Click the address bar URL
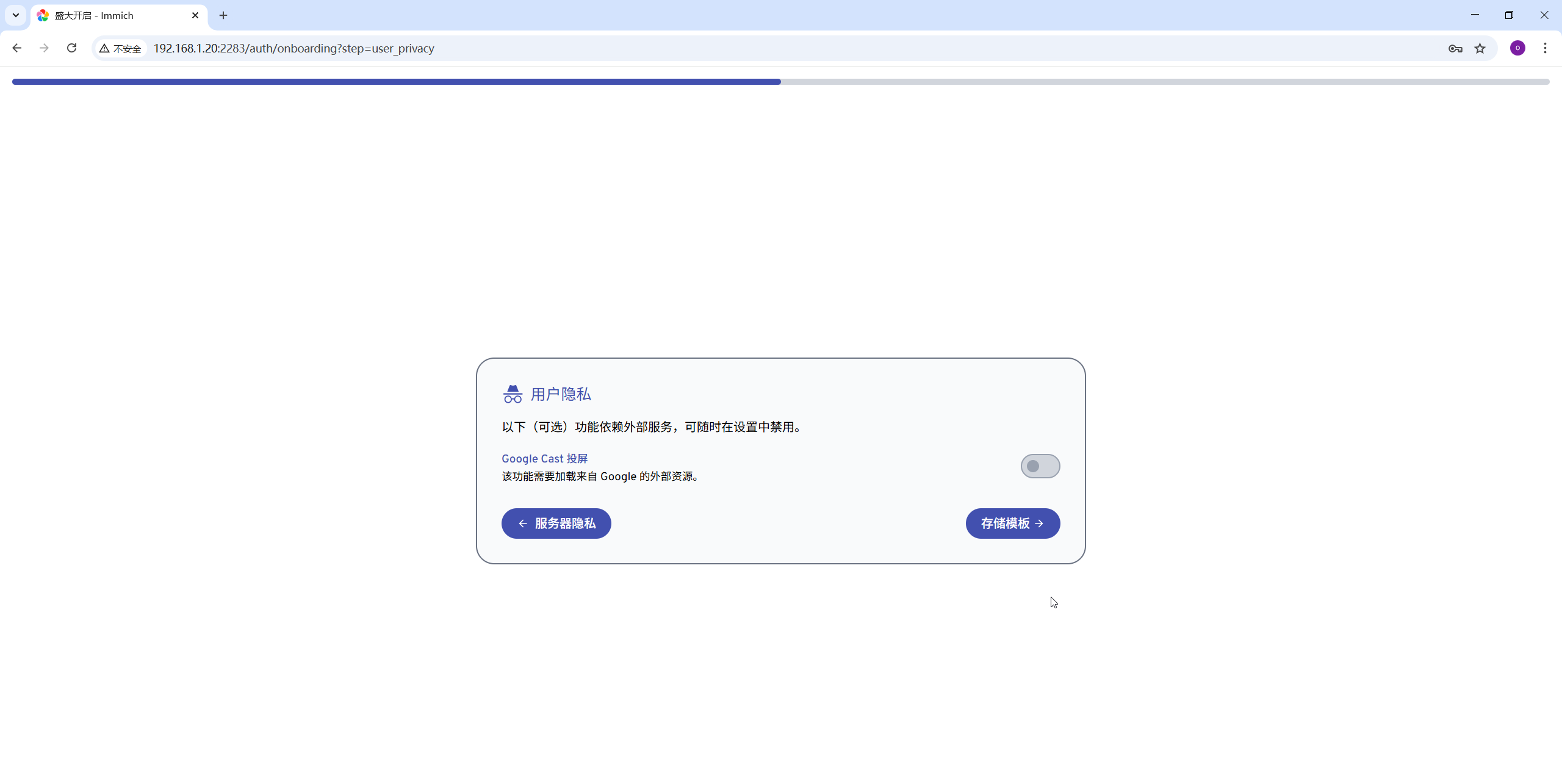Viewport: 1562px width, 784px height. (293, 48)
